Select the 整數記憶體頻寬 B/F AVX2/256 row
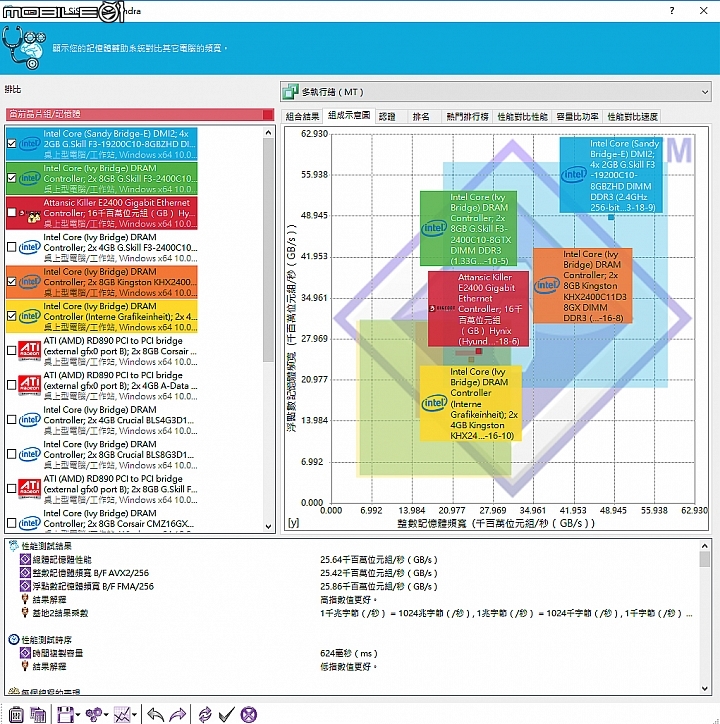Viewport: 720px width, 724px height. pyautogui.click(x=85, y=573)
